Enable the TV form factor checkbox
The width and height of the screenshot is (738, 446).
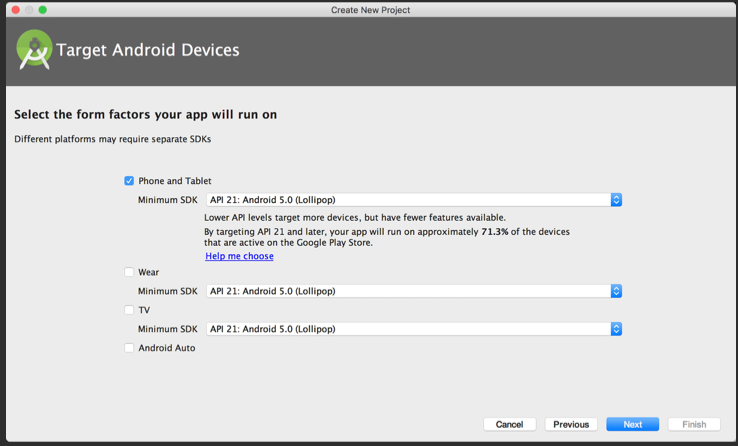pos(129,310)
